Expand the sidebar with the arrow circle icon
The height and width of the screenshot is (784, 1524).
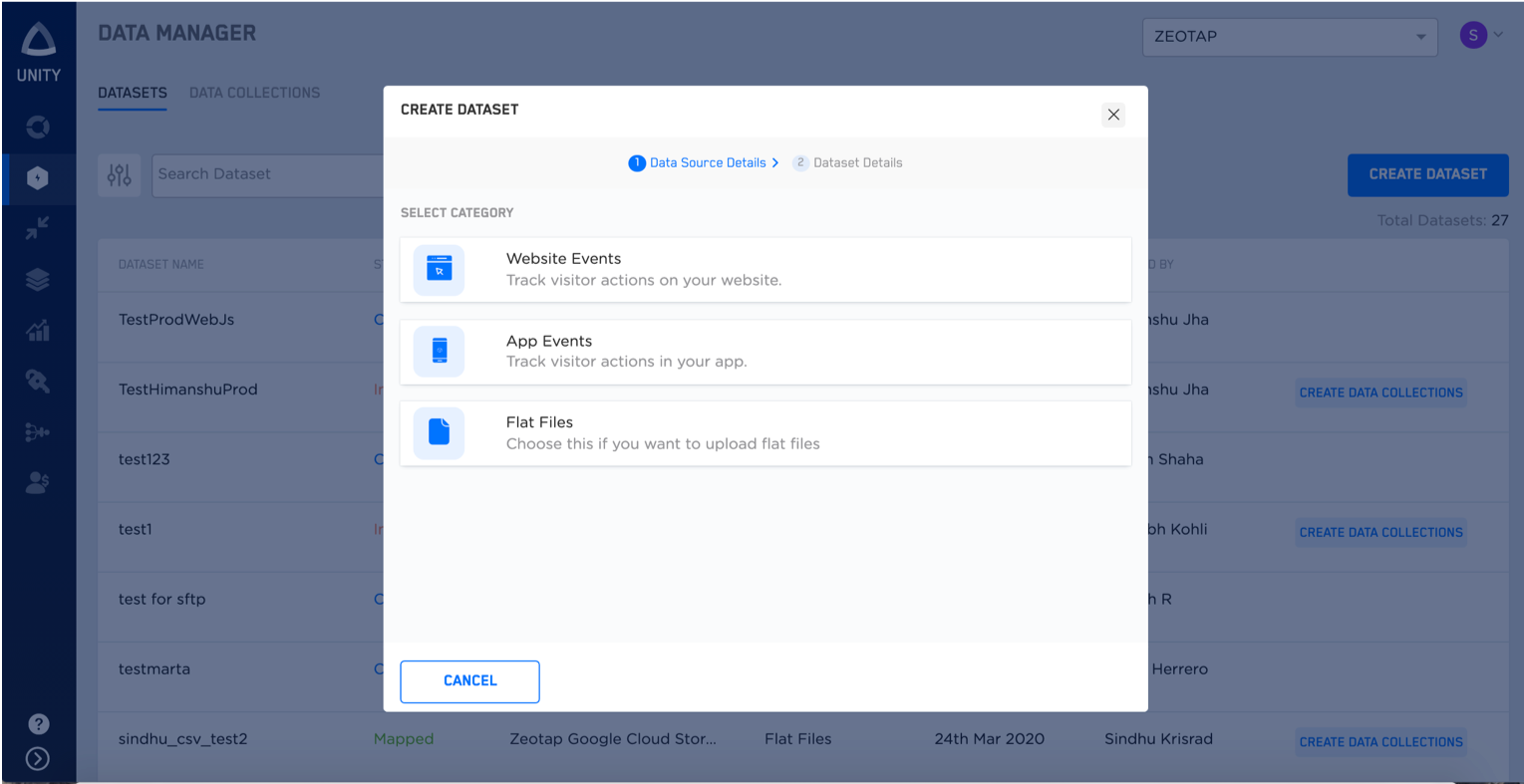(38, 759)
